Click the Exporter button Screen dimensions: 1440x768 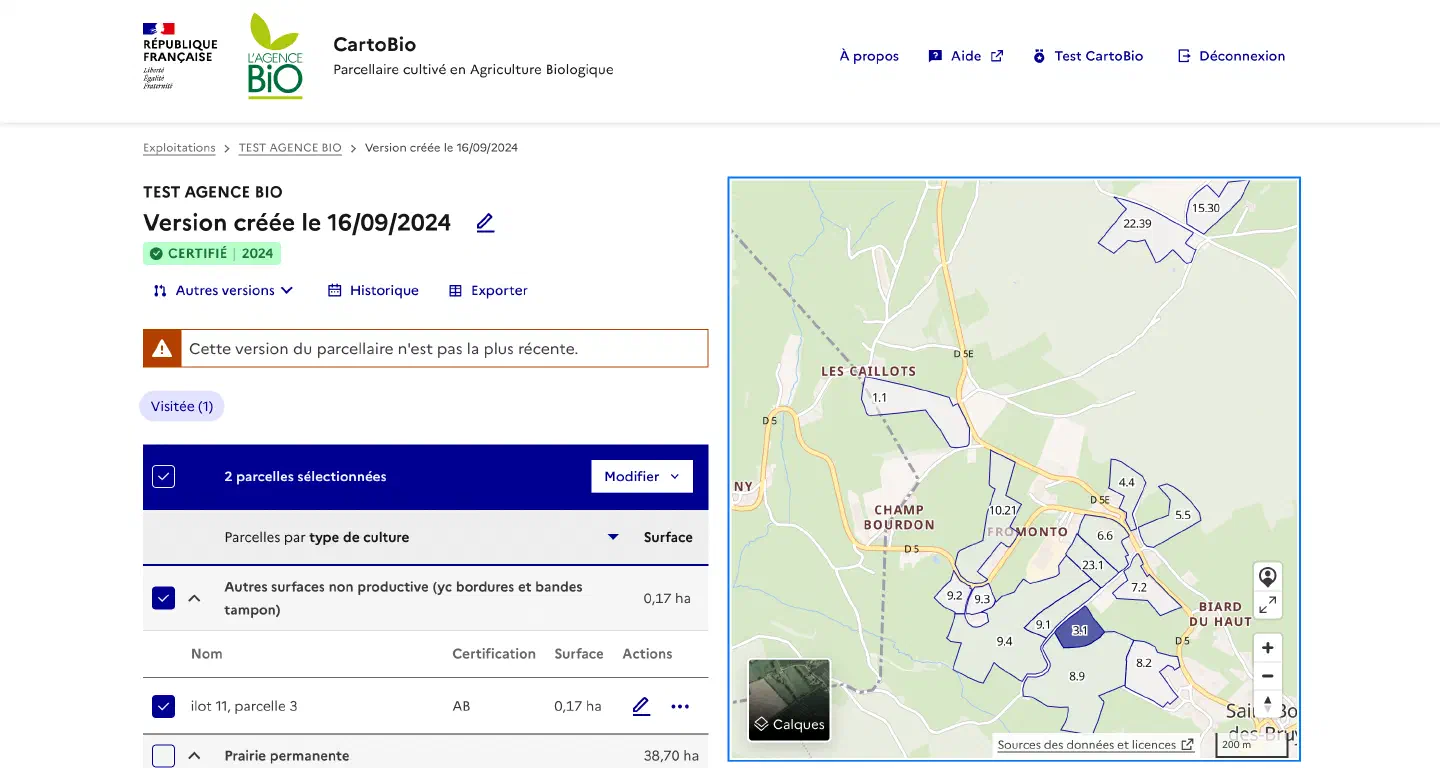[488, 290]
